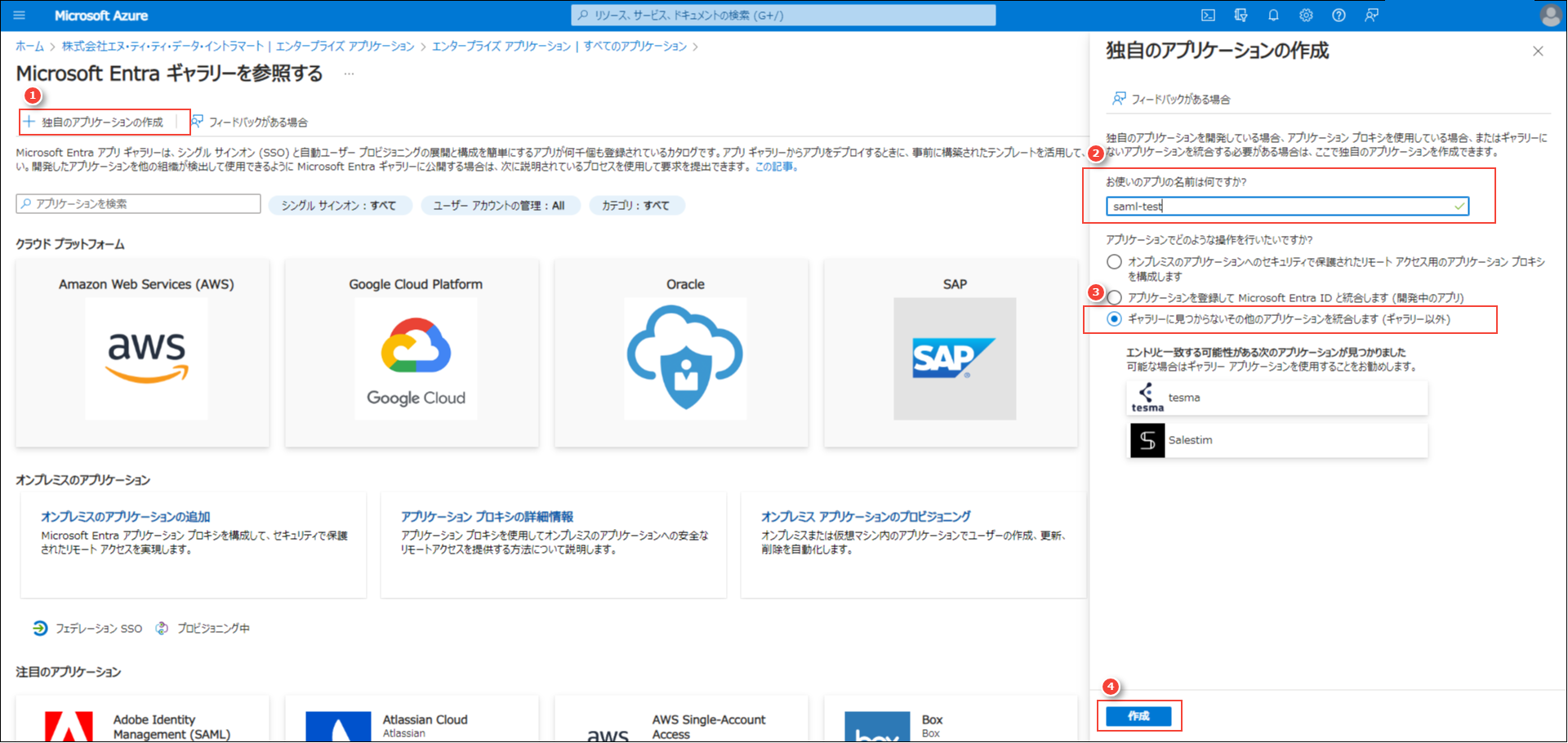This screenshot has height=743, width=1568.
Task: Open the help question mark icon
Action: click(x=1339, y=16)
